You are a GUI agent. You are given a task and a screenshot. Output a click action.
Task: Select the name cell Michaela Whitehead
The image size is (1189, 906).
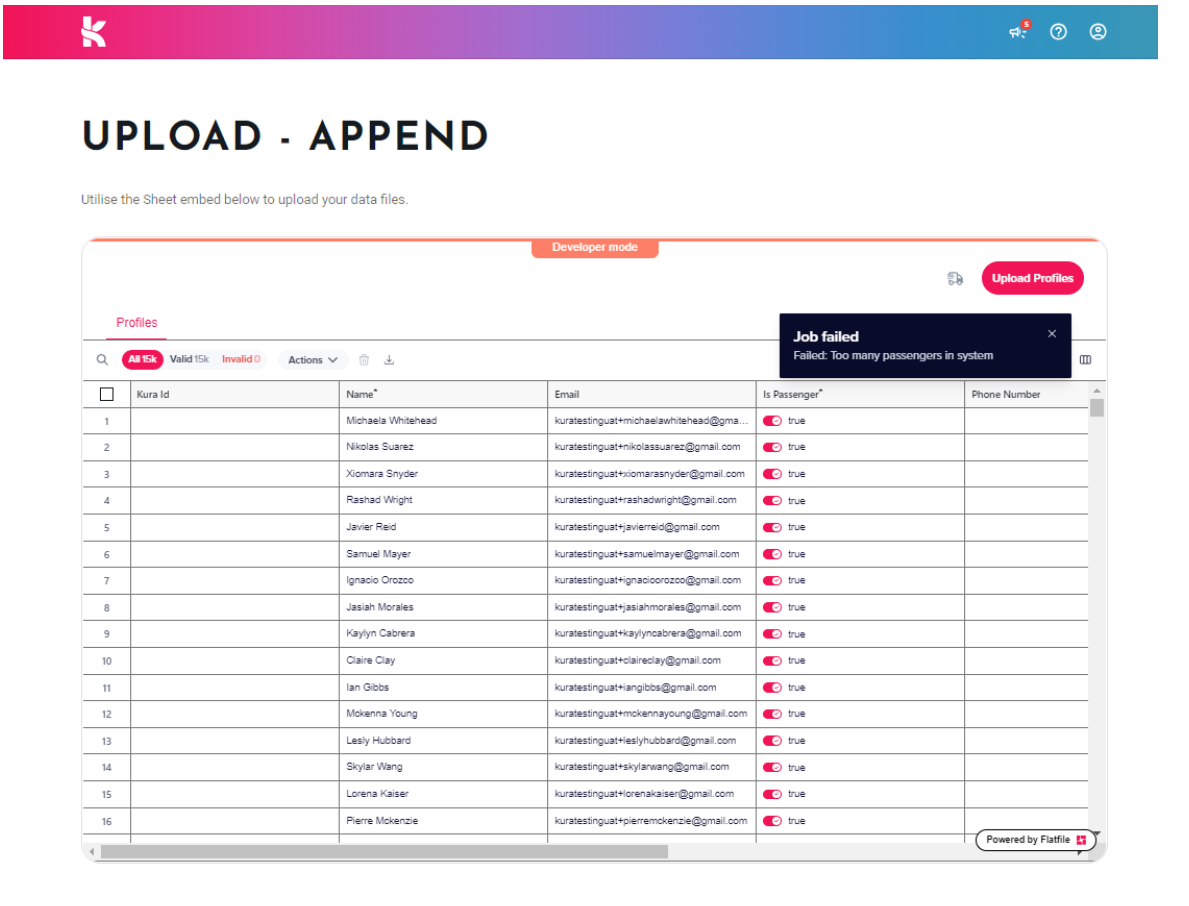[x=443, y=421]
